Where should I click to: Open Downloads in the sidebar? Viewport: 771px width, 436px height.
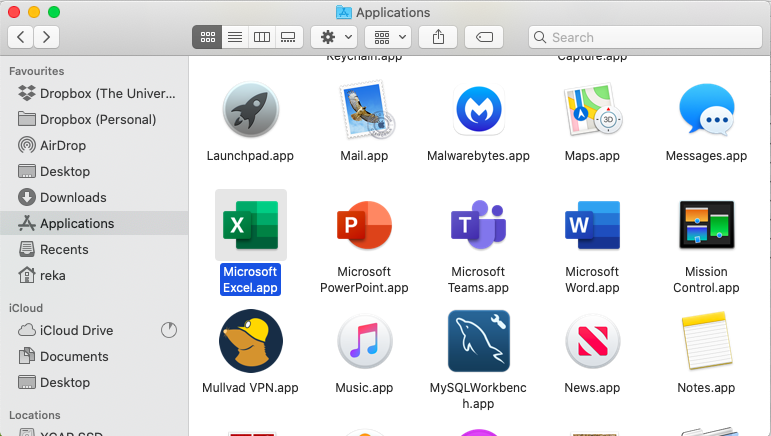click(73, 197)
